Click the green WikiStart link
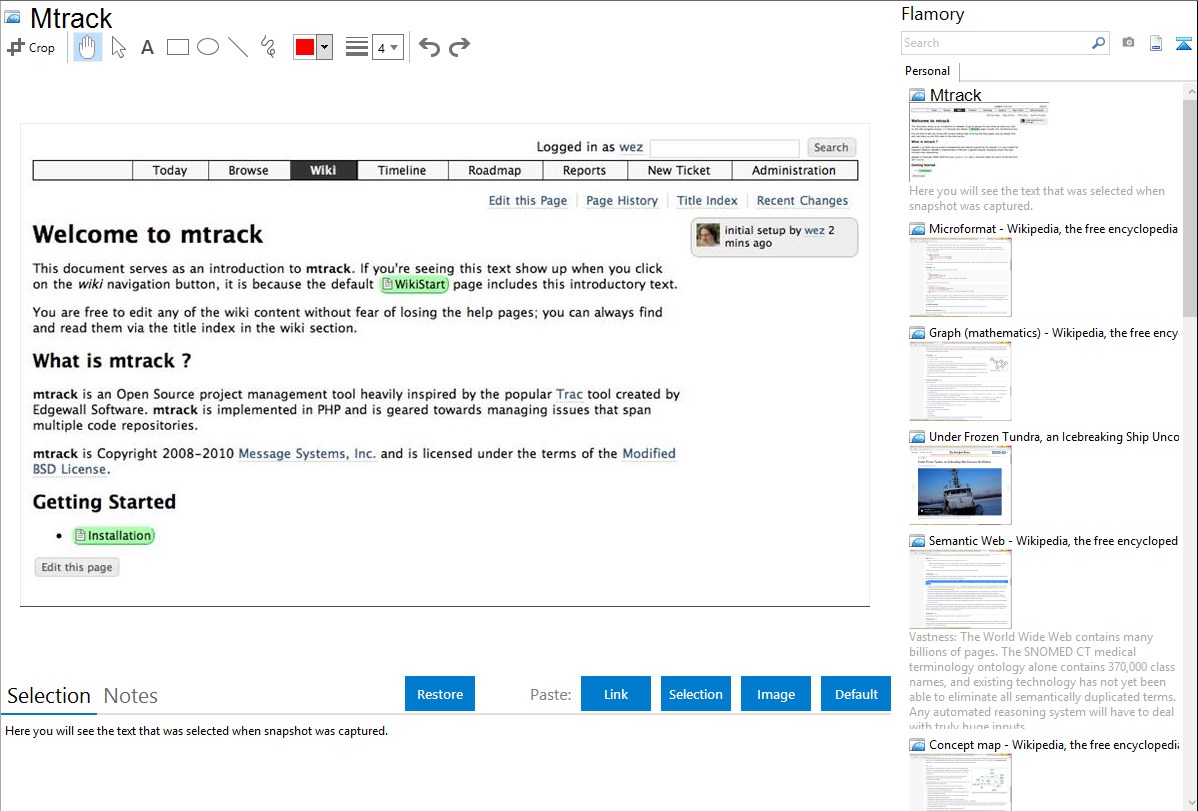This screenshot has height=811, width=1198. click(x=414, y=284)
